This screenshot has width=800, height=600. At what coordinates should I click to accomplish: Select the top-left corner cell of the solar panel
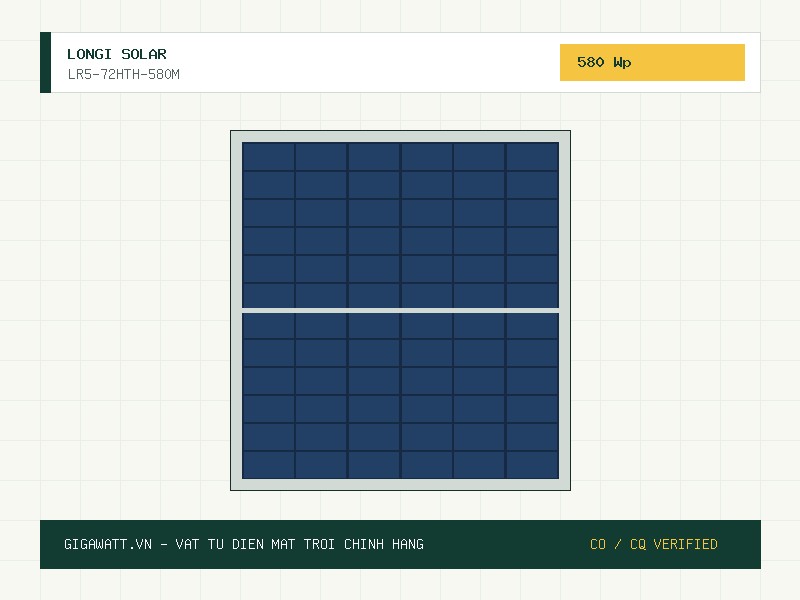coord(268,157)
